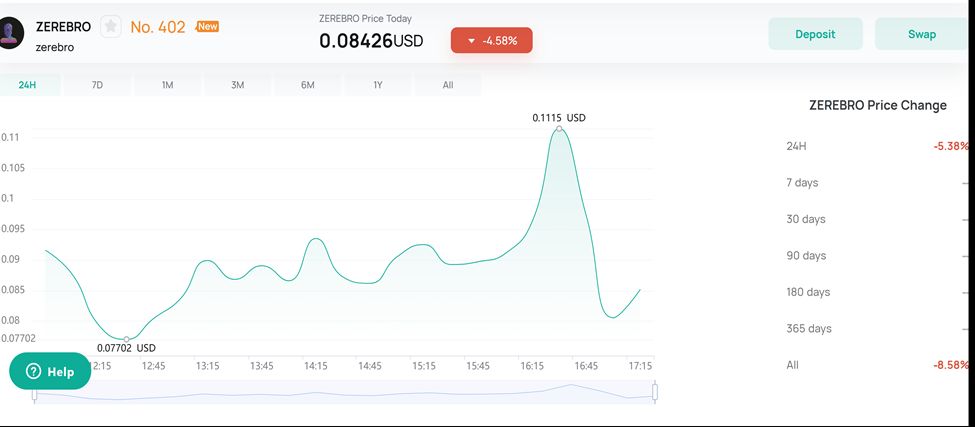Click the left handle of chart range slider
This screenshot has height=427, width=975.
(35, 393)
